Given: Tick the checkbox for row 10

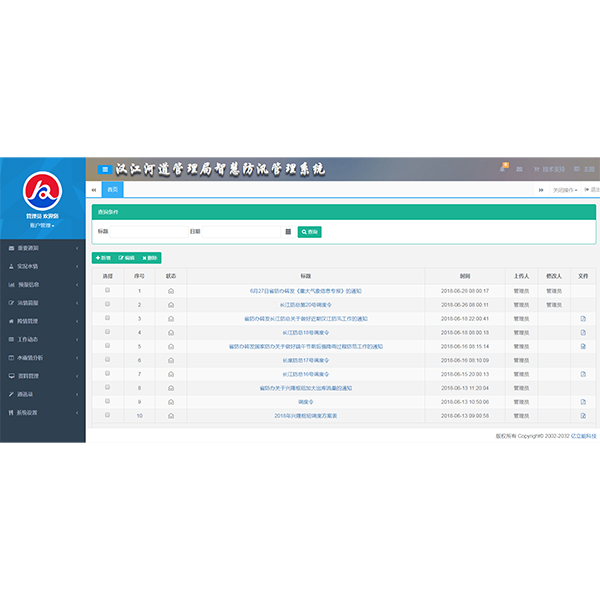Looking at the screenshot, I should click(108, 415).
